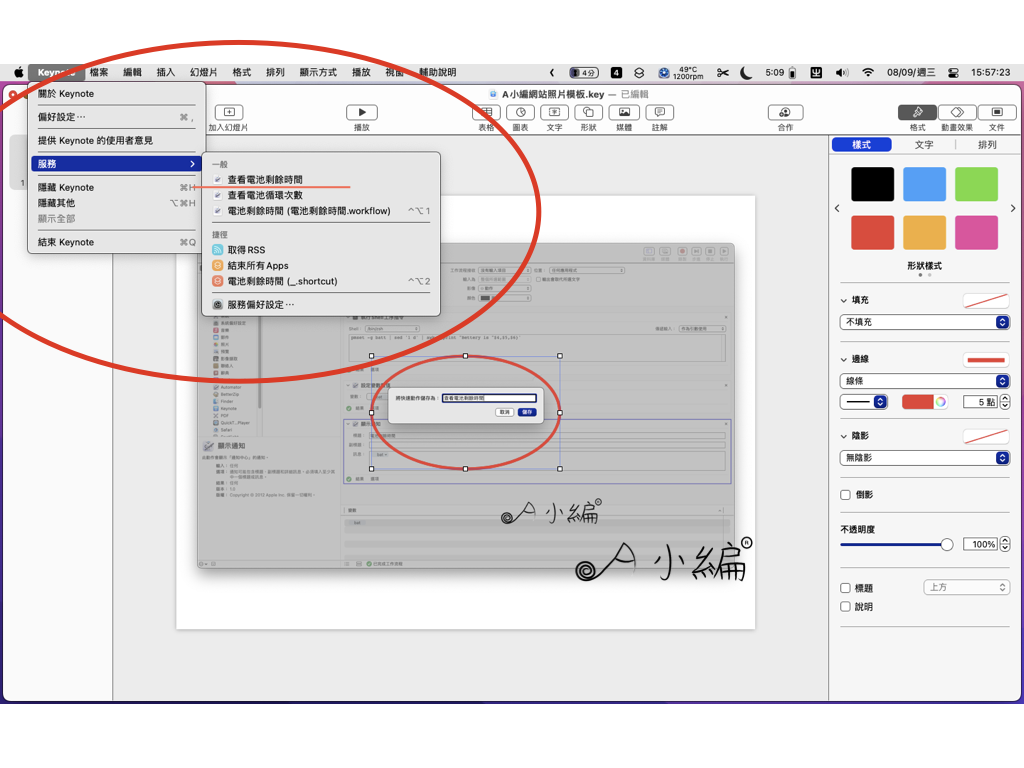
Task: Open the media (媒體) menu icon
Action: point(624,112)
